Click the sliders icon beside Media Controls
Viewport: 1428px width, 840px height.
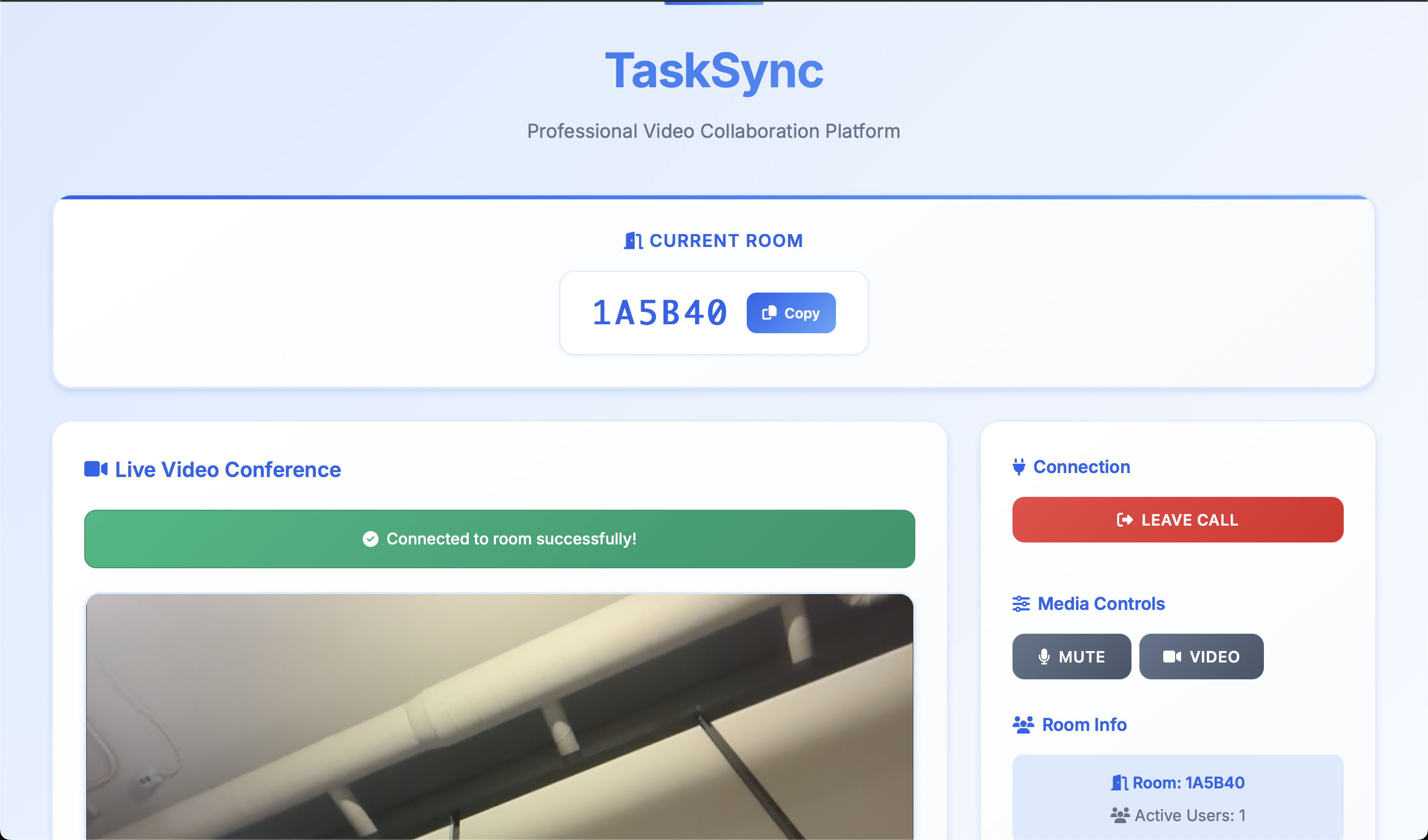1020,603
